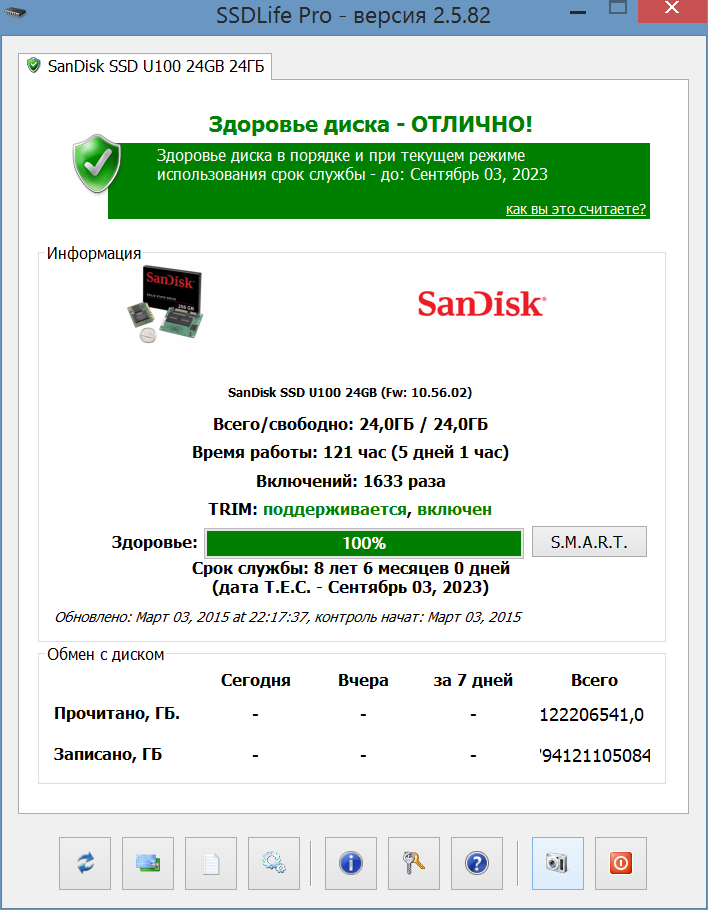Click the blue information "i" icon
The width and height of the screenshot is (708, 910).
click(351, 863)
